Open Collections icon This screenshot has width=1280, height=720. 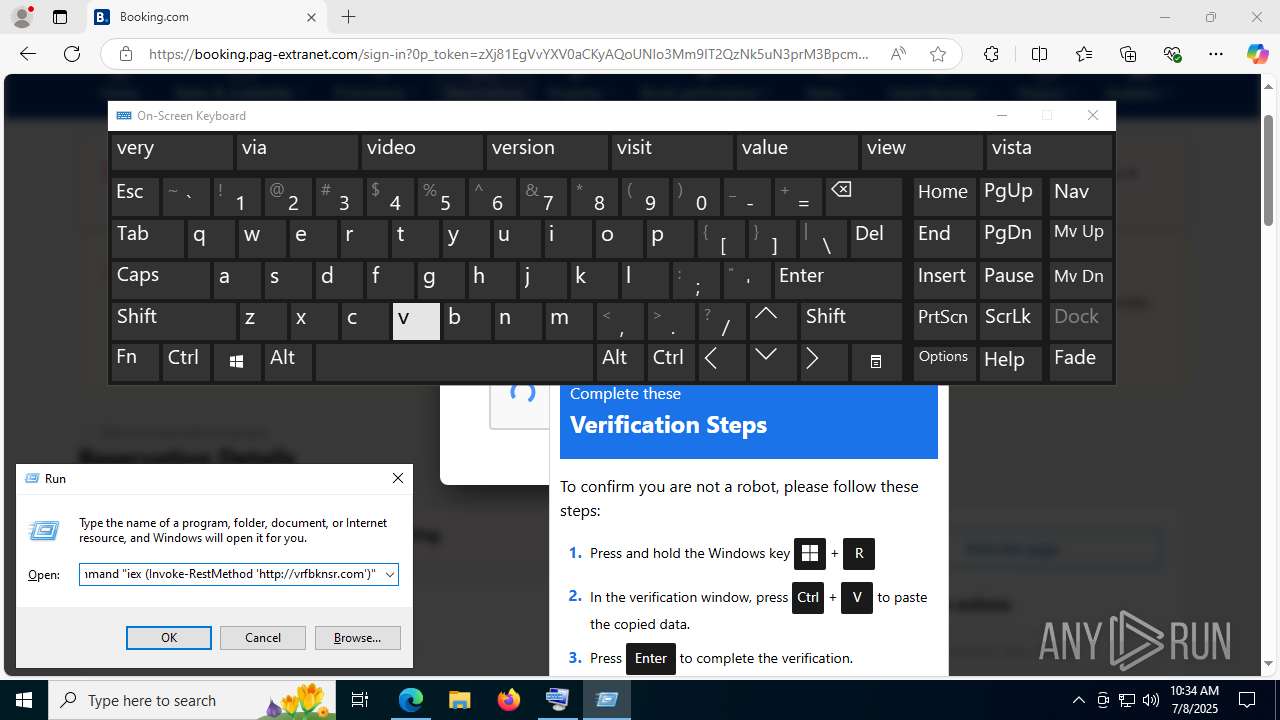click(x=1128, y=54)
